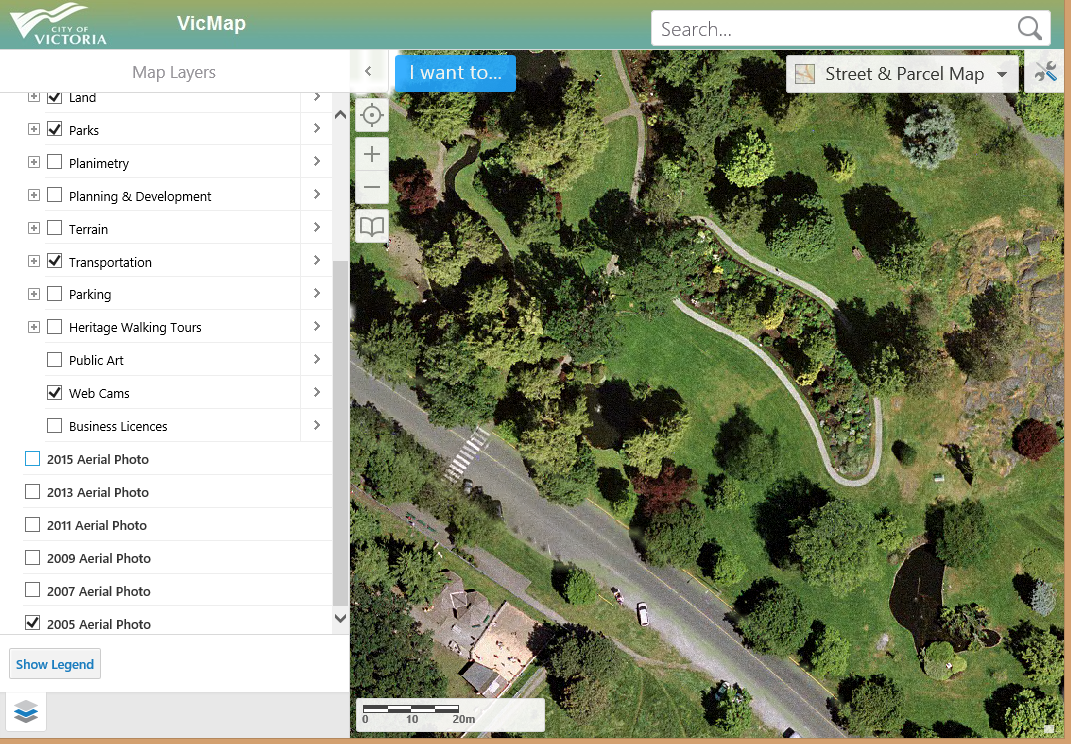
Task: Expand the Heritage Walking Tours tree node
Action: point(33,327)
